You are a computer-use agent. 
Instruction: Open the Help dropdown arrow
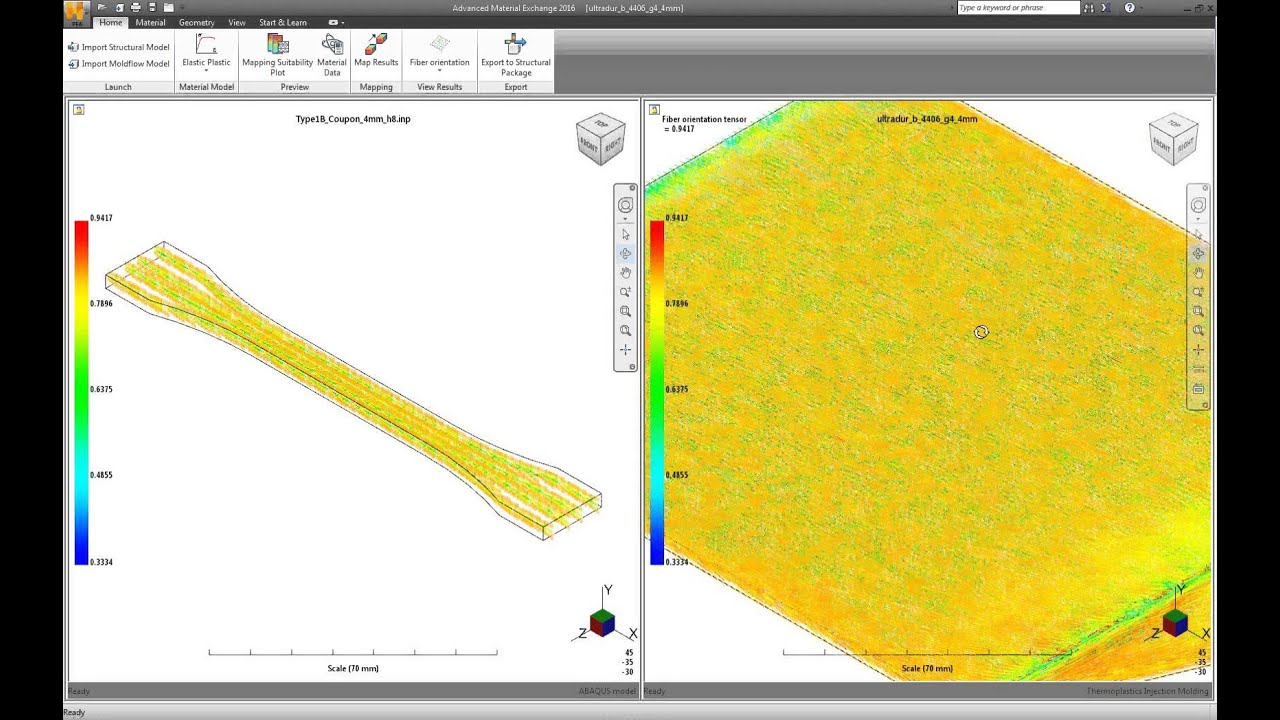(1141, 8)
